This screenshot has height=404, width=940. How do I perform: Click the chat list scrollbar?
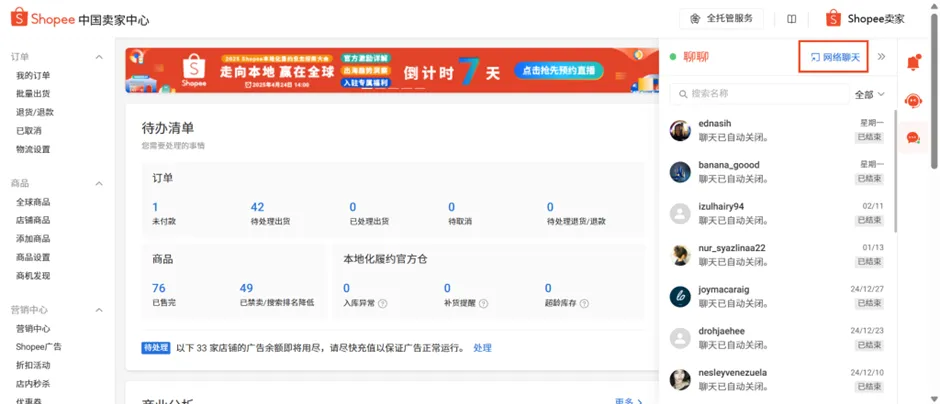[895, 171]
